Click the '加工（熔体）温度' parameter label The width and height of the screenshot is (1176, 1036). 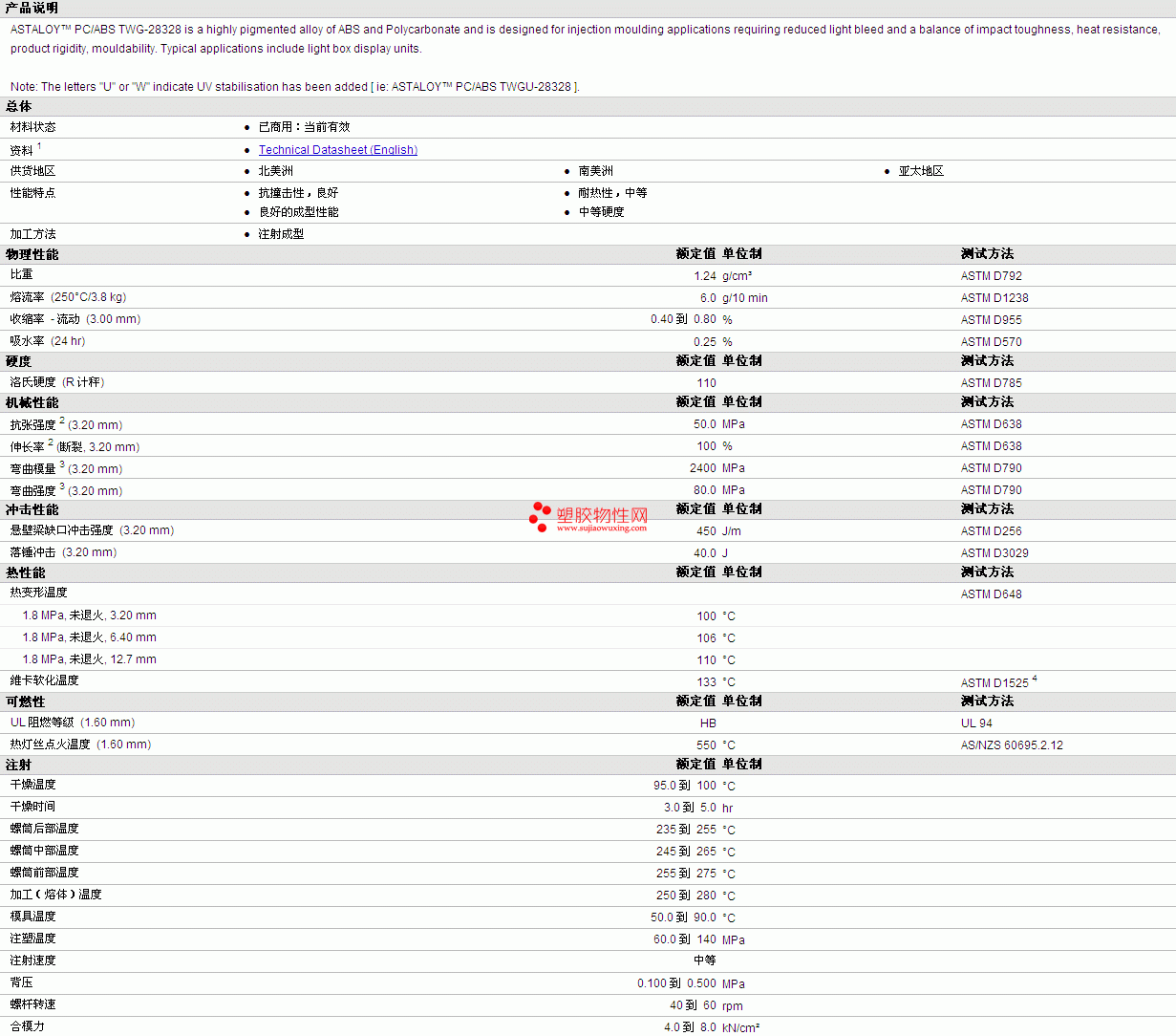[56, 895]
